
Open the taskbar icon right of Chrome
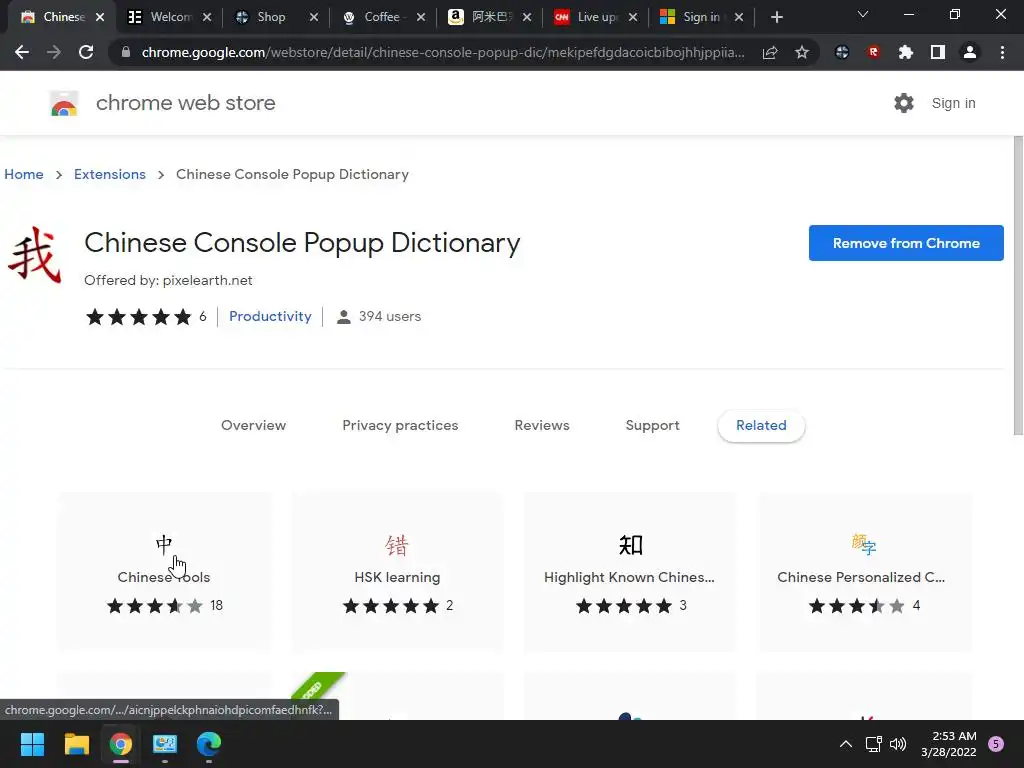pos(165,743)
